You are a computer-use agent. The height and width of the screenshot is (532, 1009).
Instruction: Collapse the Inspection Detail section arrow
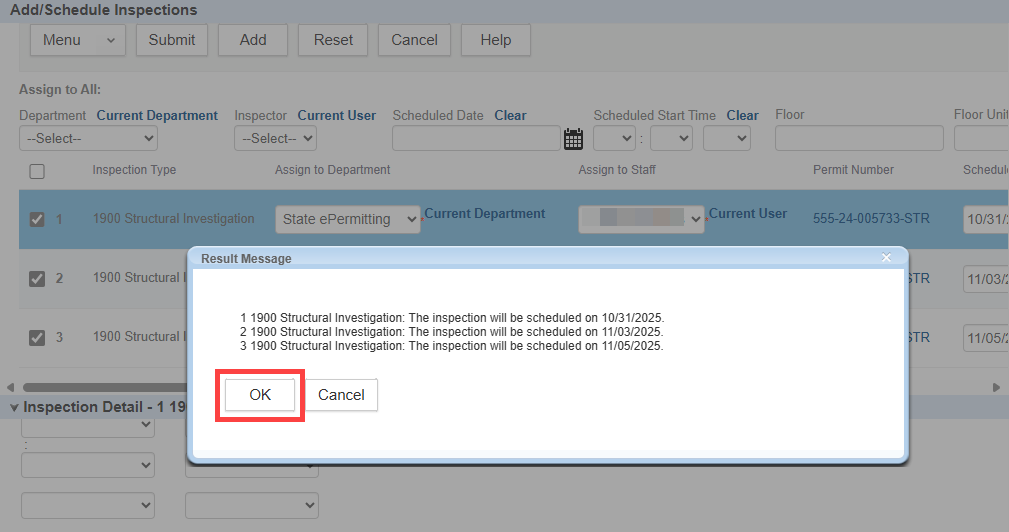[14, 408]
